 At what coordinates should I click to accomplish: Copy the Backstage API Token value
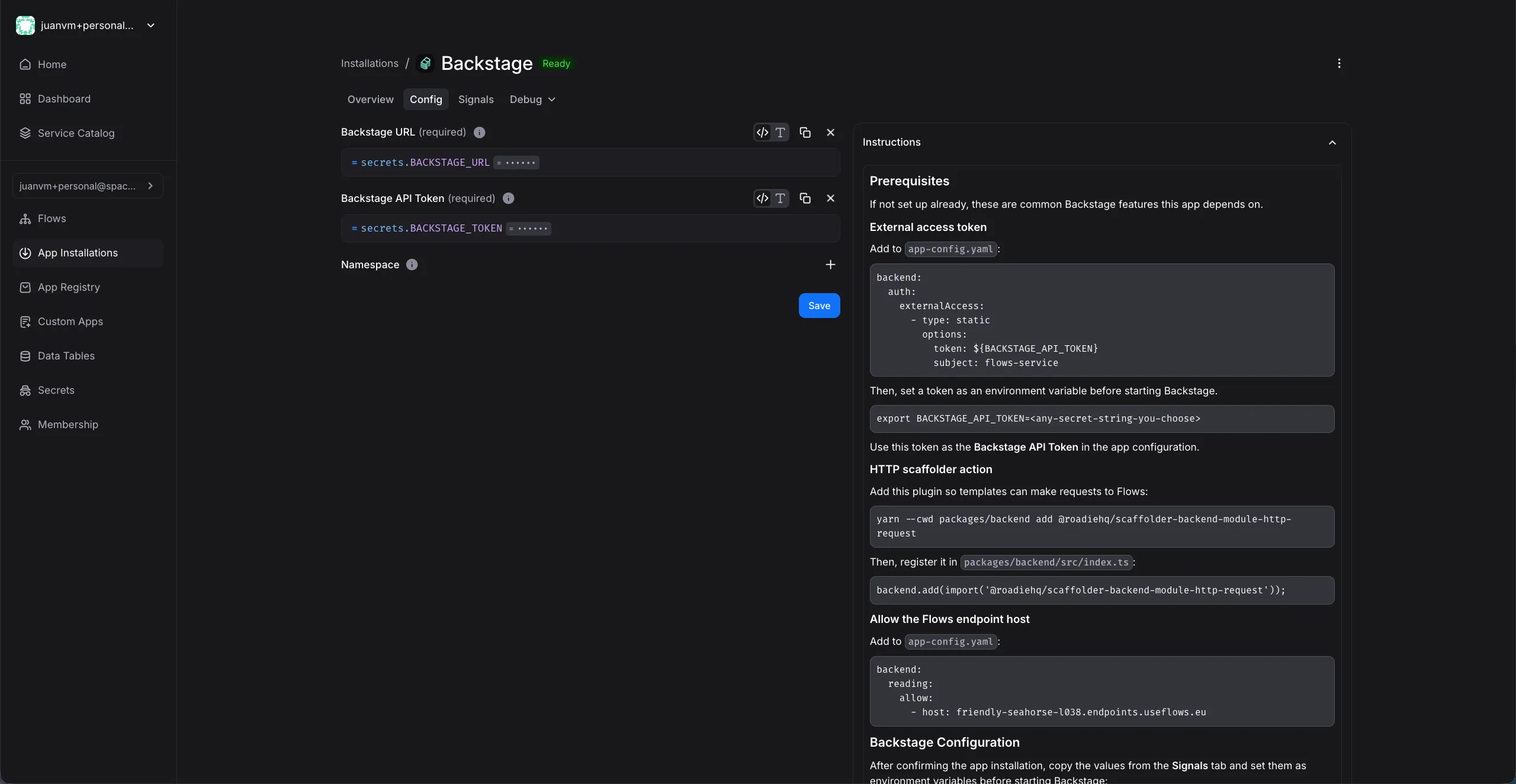805,198
